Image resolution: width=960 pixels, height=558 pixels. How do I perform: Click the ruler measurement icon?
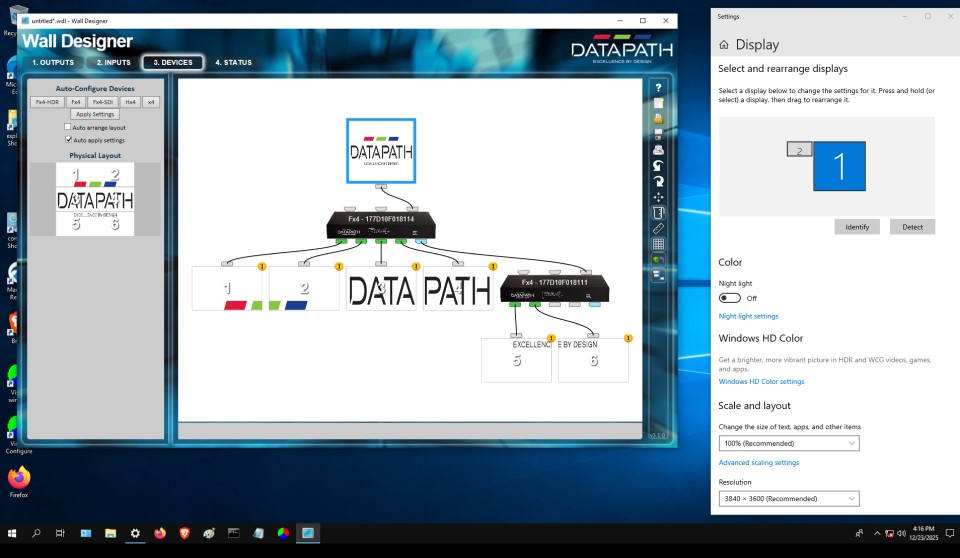(658, 228)
